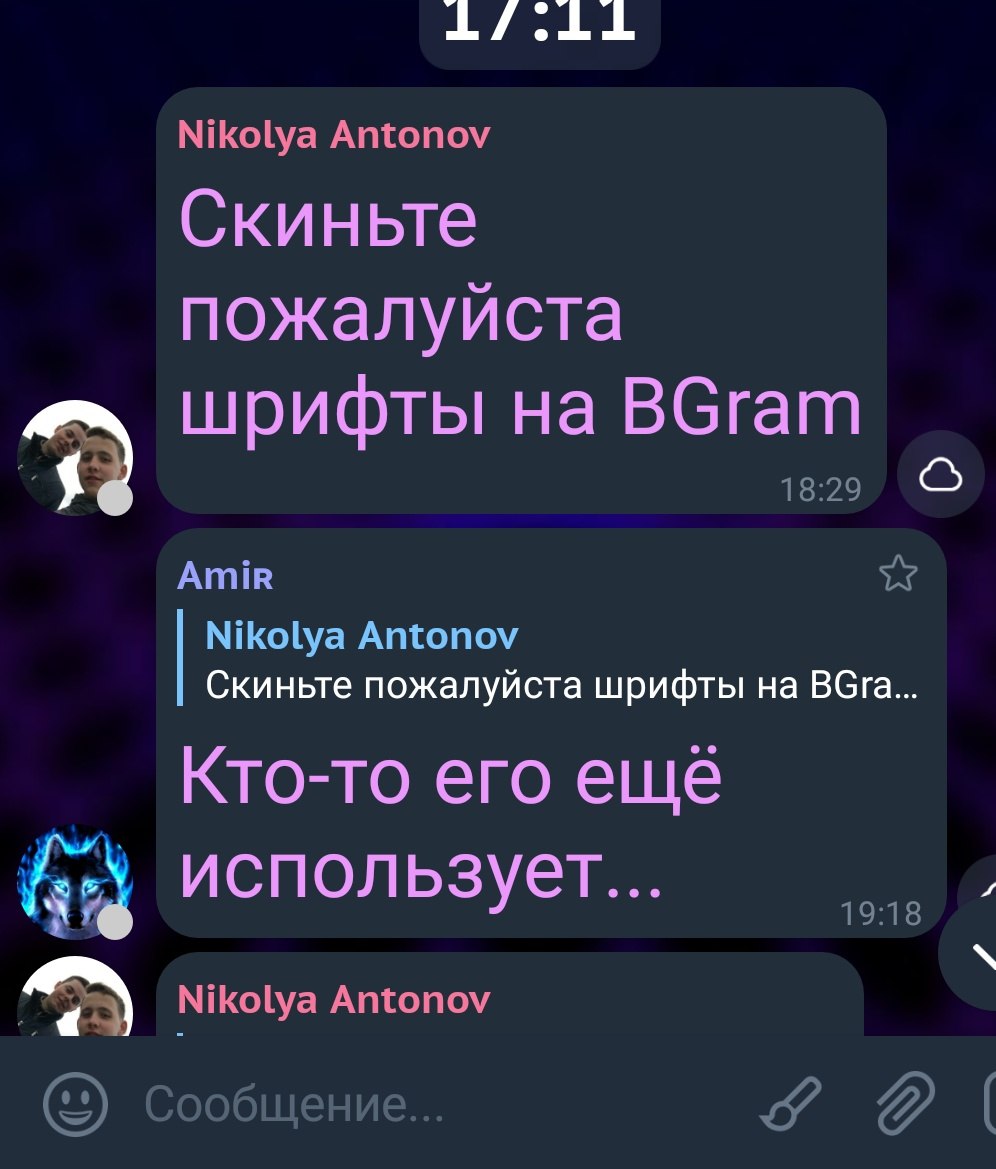Tap the partially hidden icon at right of input bar

[x=990, y=1104]
